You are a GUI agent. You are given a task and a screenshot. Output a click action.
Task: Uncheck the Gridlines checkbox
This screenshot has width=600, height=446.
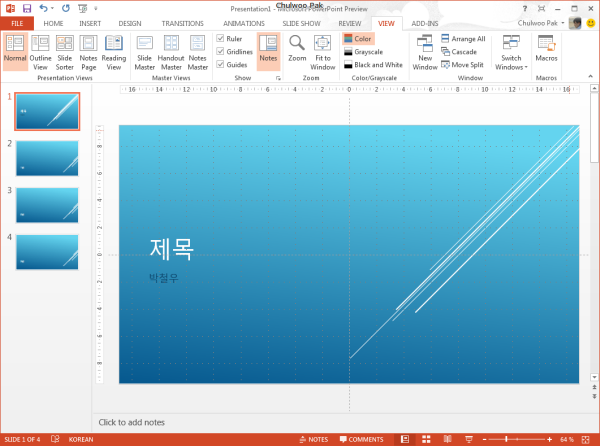220,51
